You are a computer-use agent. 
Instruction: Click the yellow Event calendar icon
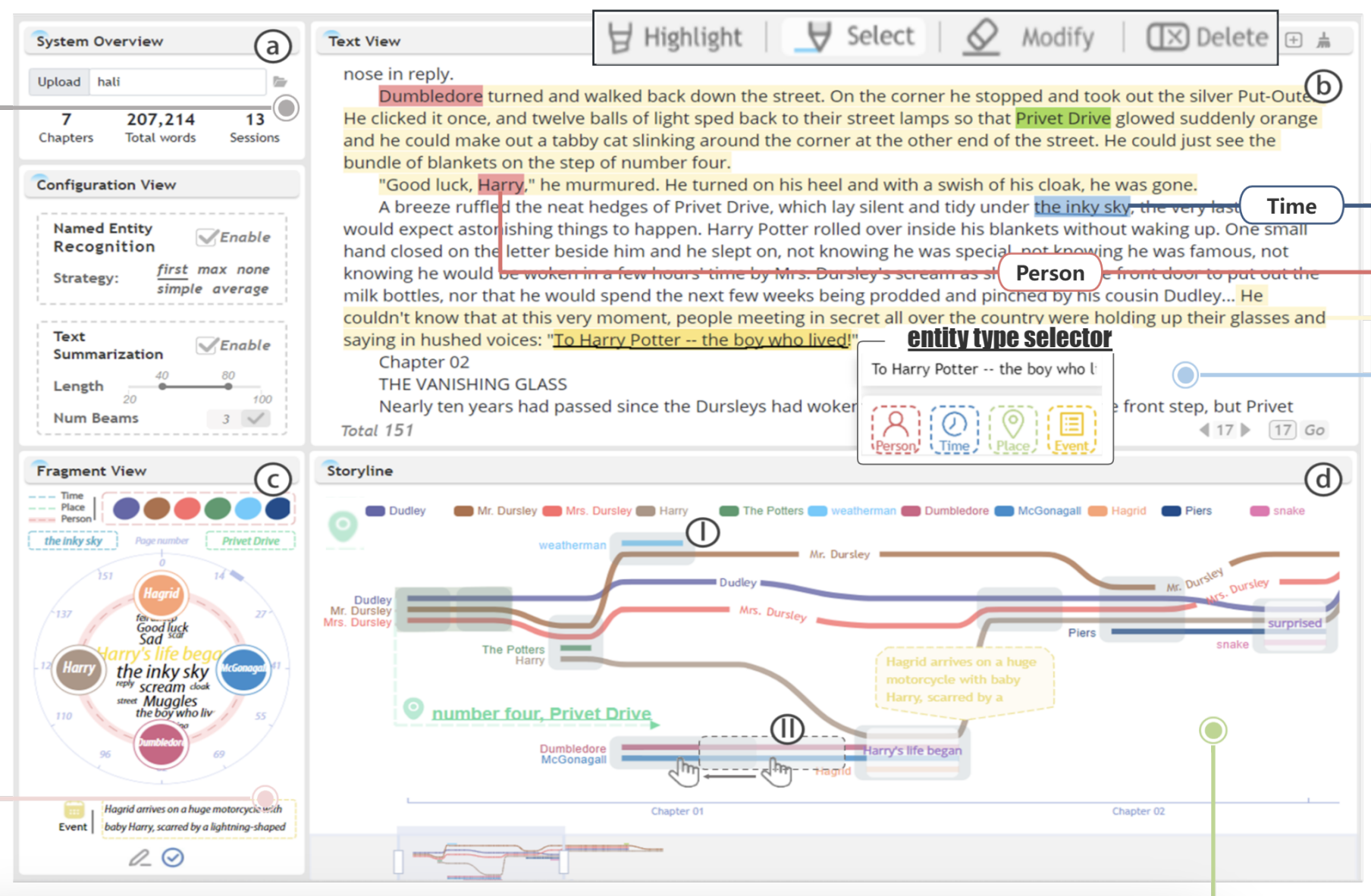[x=74, y=810]
